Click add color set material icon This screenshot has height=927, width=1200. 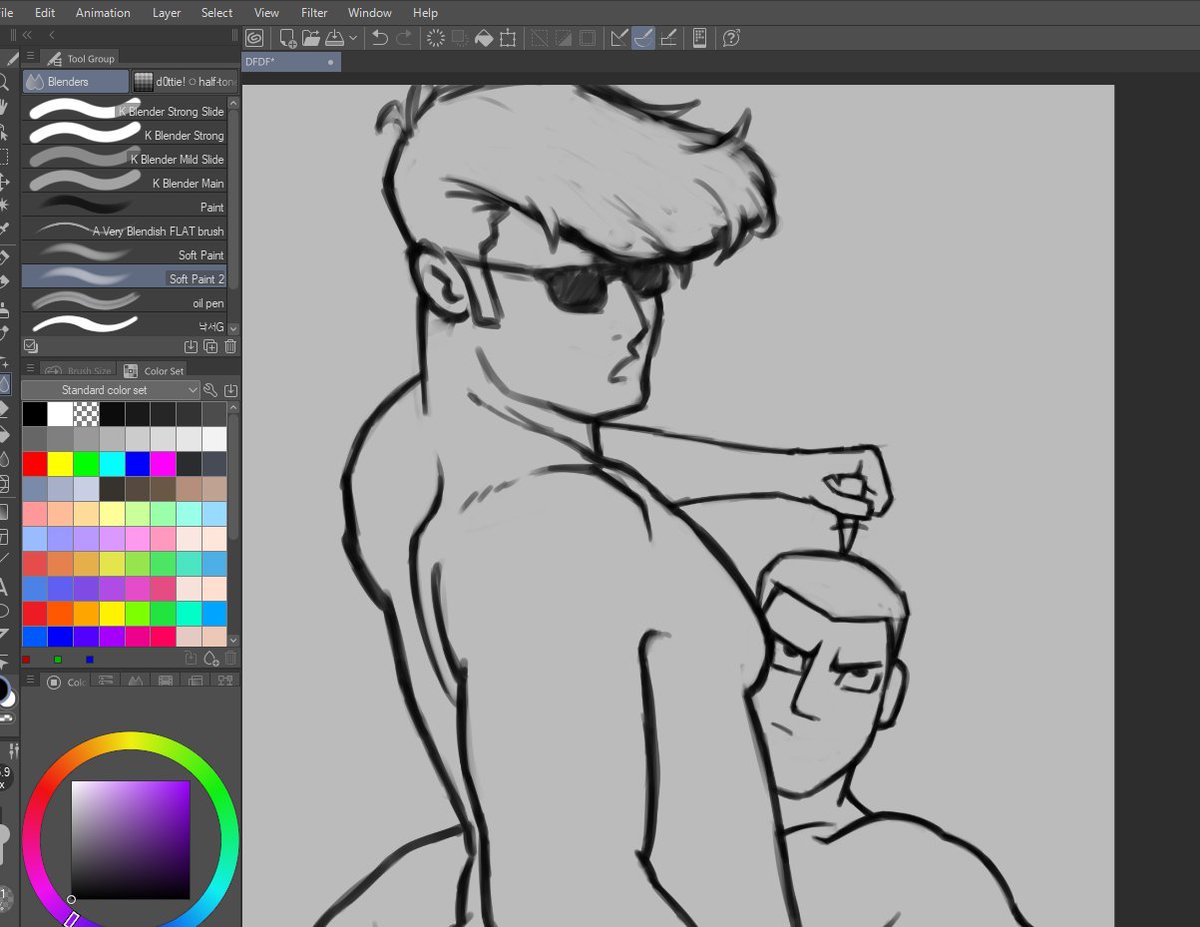pos(231,390)
